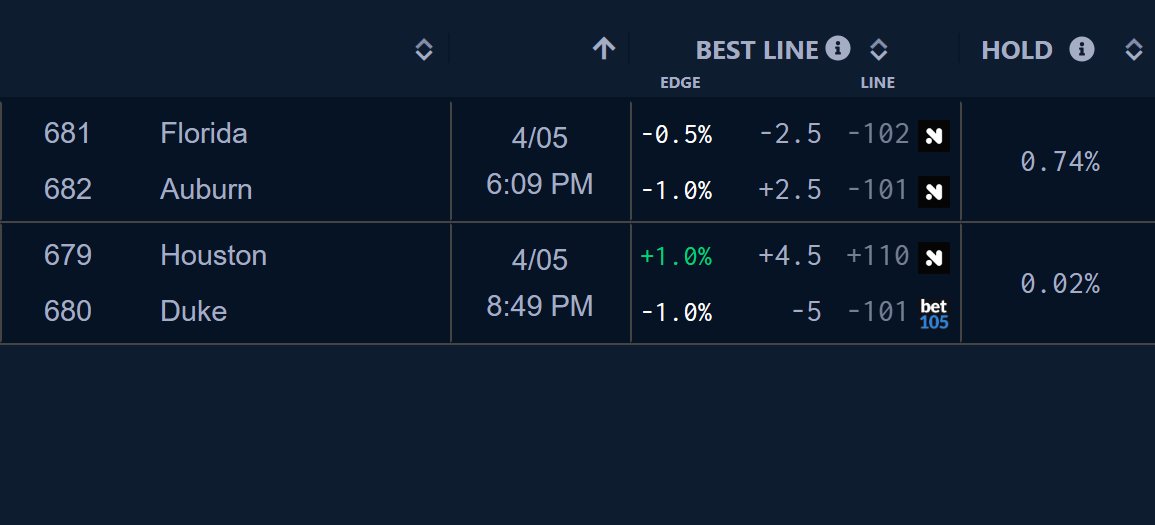
Task: Toggle sort on Hold column
Action: tap(1134, 50)
